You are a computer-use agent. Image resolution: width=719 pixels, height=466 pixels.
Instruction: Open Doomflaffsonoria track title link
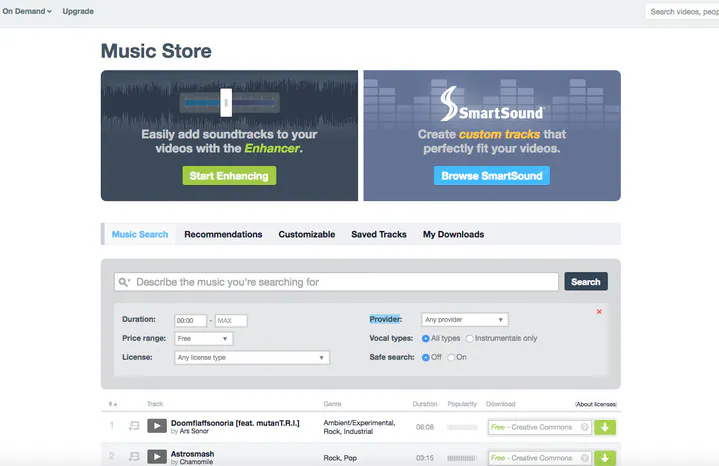pyautogui.click(x=235, y=423)
